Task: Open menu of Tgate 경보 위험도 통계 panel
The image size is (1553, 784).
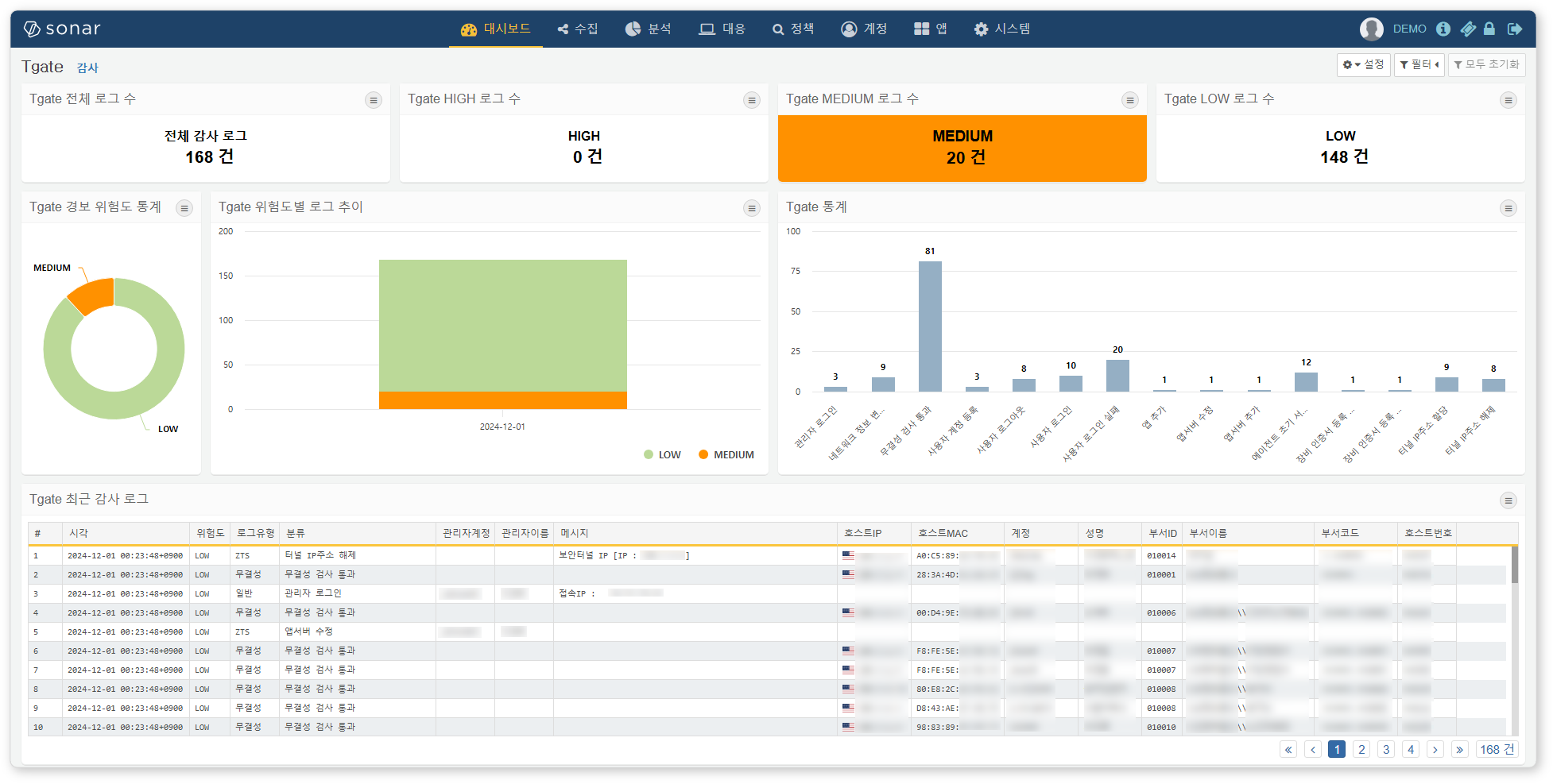Action: tap(184, 208)
